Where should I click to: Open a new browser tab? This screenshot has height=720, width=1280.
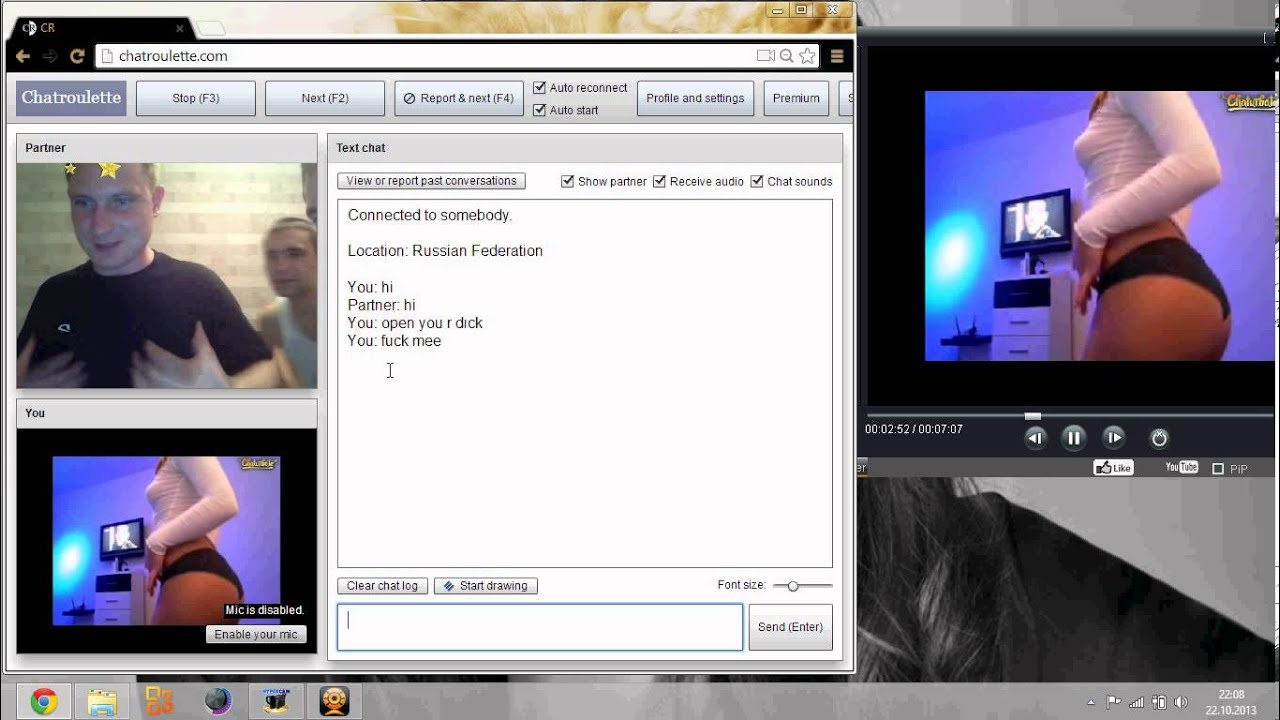[210, 28]
